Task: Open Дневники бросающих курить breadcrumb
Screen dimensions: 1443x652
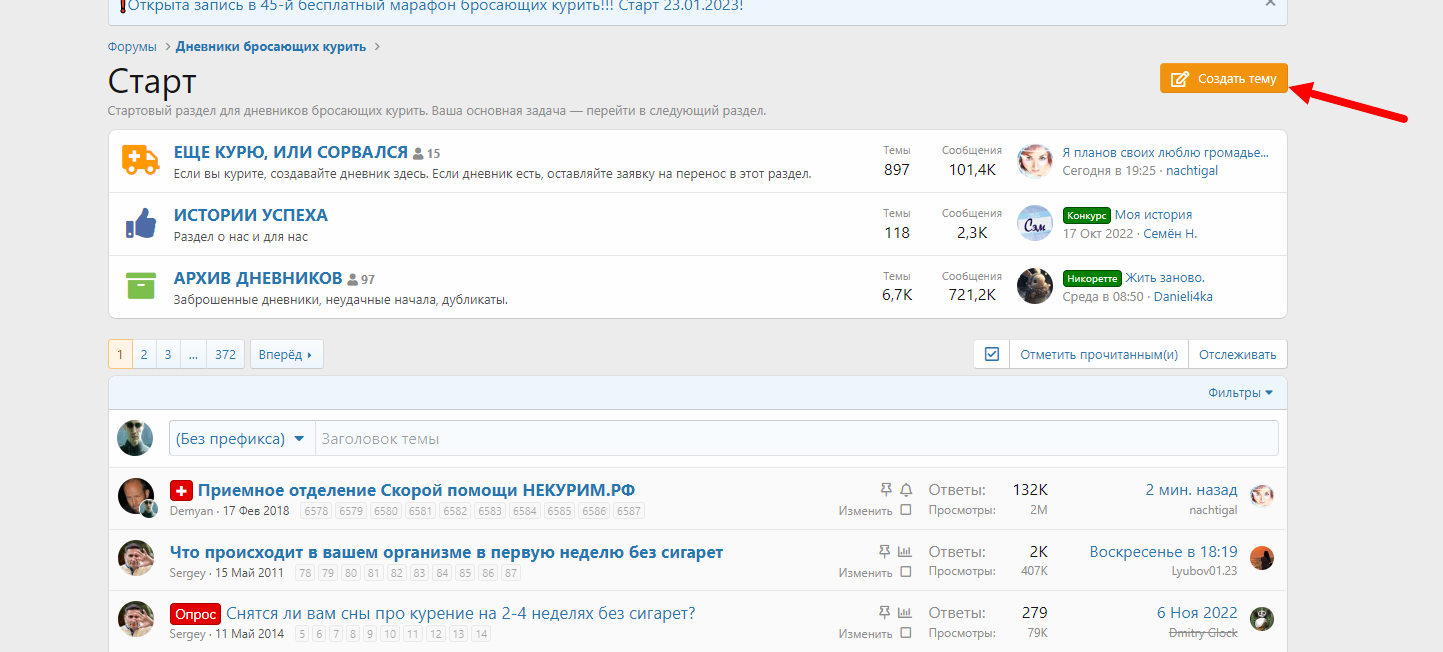Action: click(x=271, y=47)
